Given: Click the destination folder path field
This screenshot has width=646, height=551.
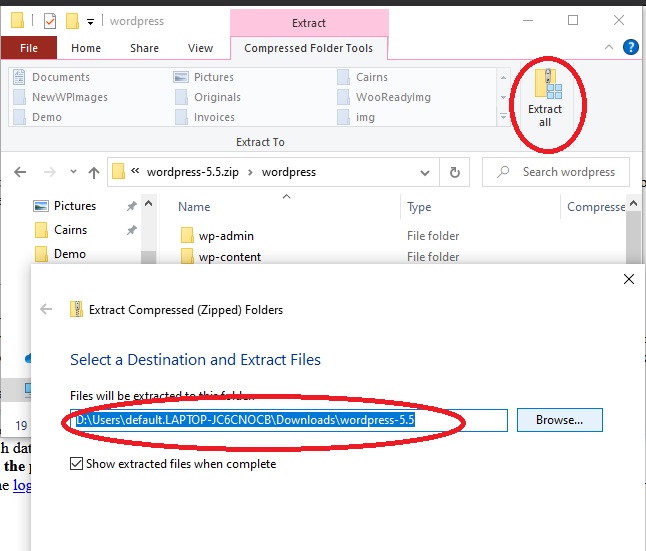Looking at the screenshot, I should tap(289, 420).
